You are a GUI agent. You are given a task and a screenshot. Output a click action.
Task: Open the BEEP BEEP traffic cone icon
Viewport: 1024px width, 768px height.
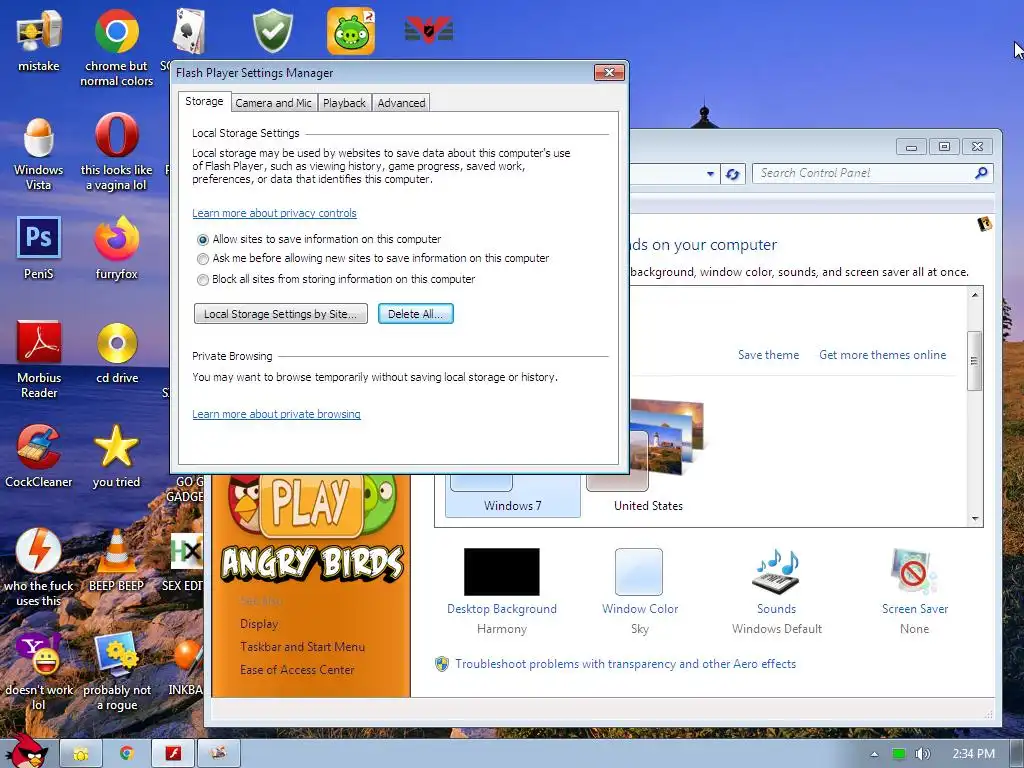(116, 551)
